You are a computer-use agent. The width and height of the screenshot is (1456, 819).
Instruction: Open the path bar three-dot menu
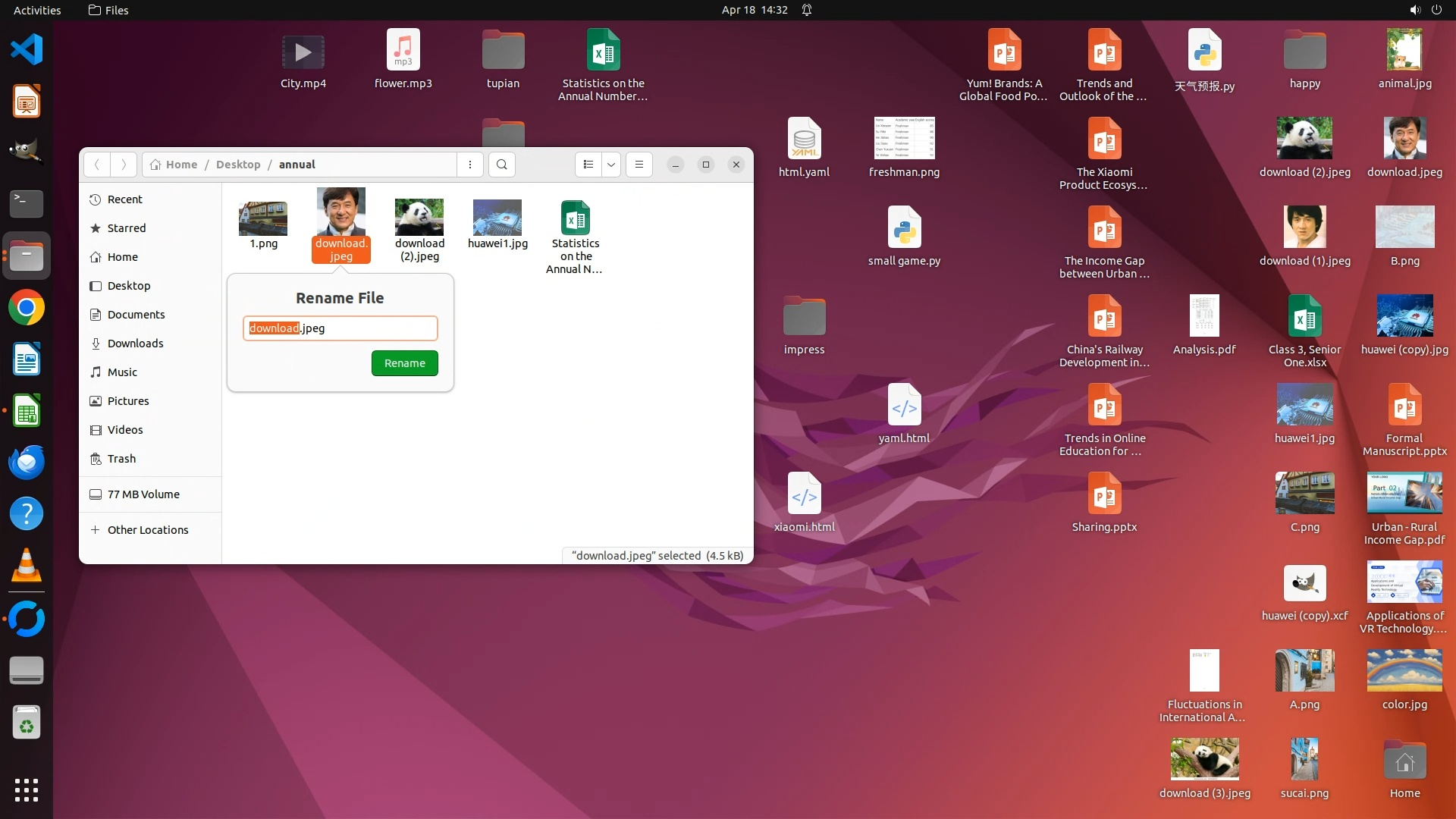pos(470,165)
